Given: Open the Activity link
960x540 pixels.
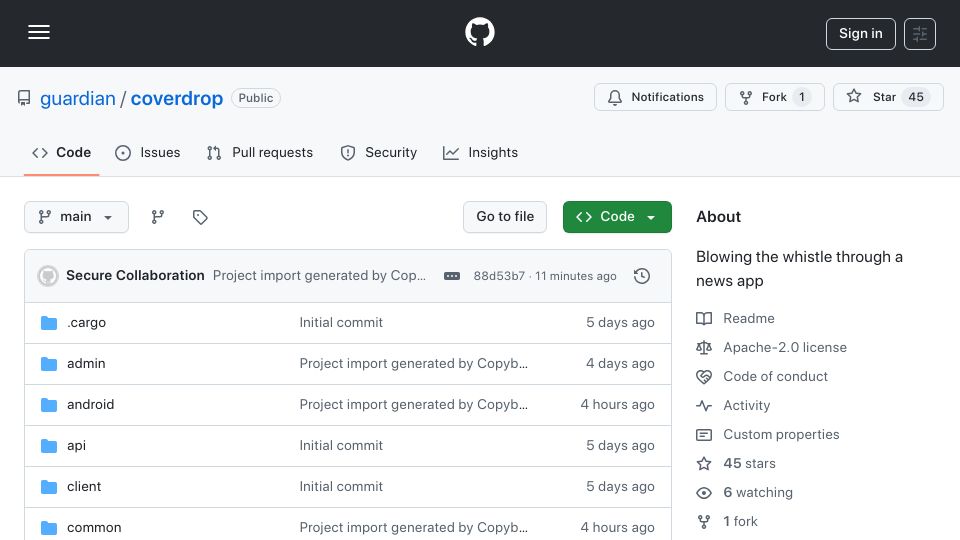Looking at the screenshot, I should pyautogui.click(x=746, y=405).
